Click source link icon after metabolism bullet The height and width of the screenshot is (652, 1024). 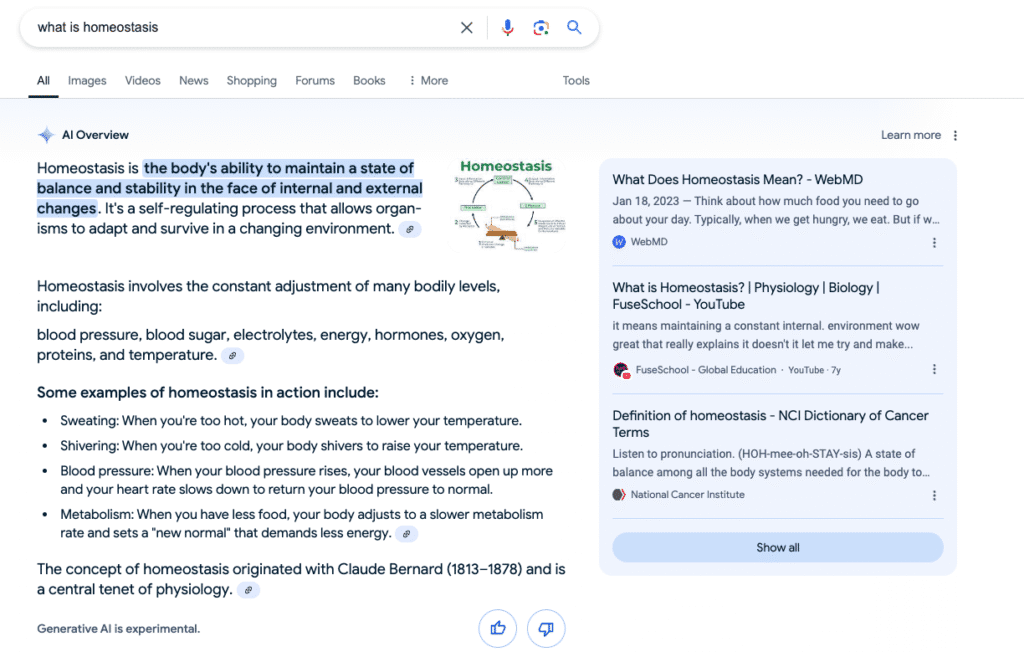tap(405, 534)
